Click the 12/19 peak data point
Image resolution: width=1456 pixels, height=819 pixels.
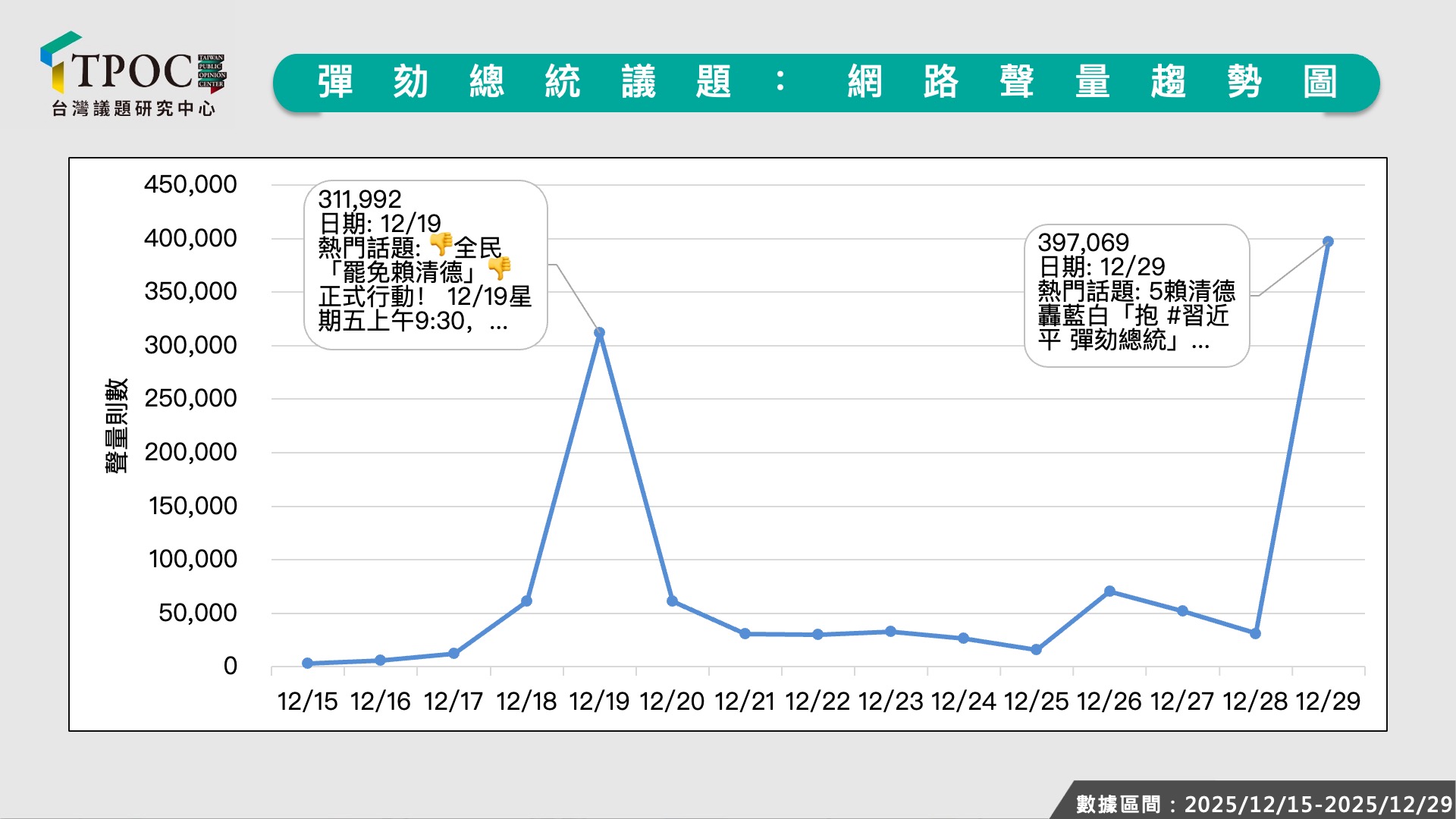tap(599, 332)
